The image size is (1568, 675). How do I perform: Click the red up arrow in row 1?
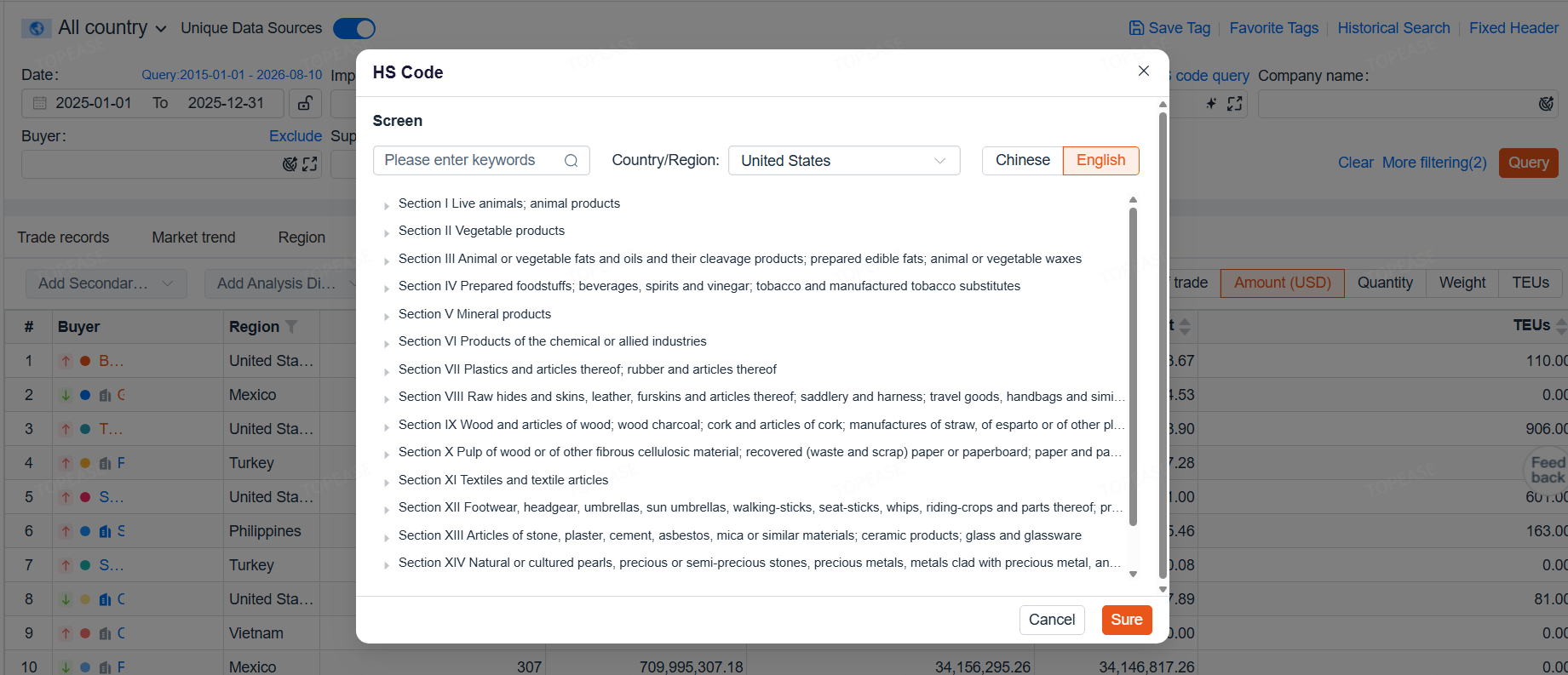66,361
